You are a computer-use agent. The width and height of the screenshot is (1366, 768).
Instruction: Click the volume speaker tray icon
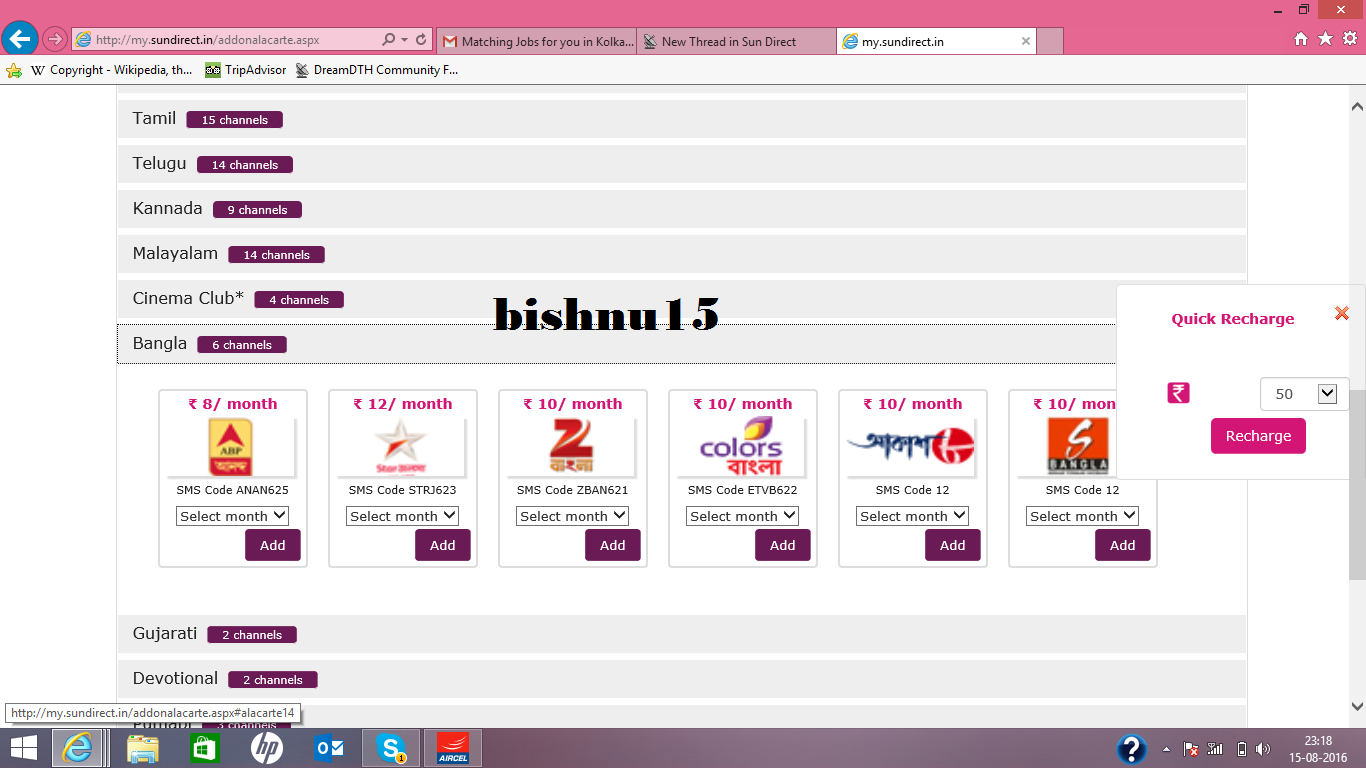(x=1263, y=749)
